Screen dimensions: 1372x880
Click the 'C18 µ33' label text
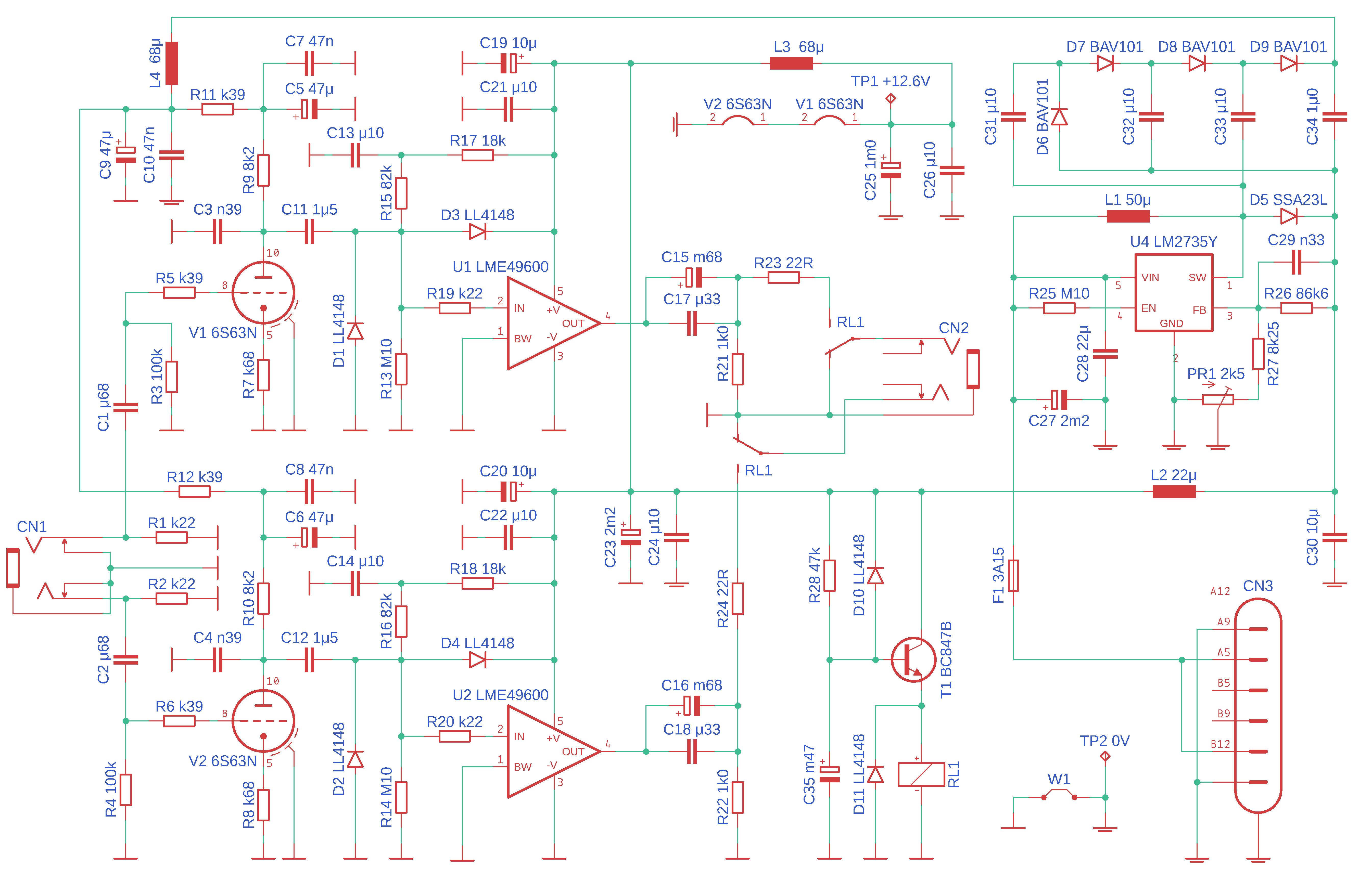point(692,730)
